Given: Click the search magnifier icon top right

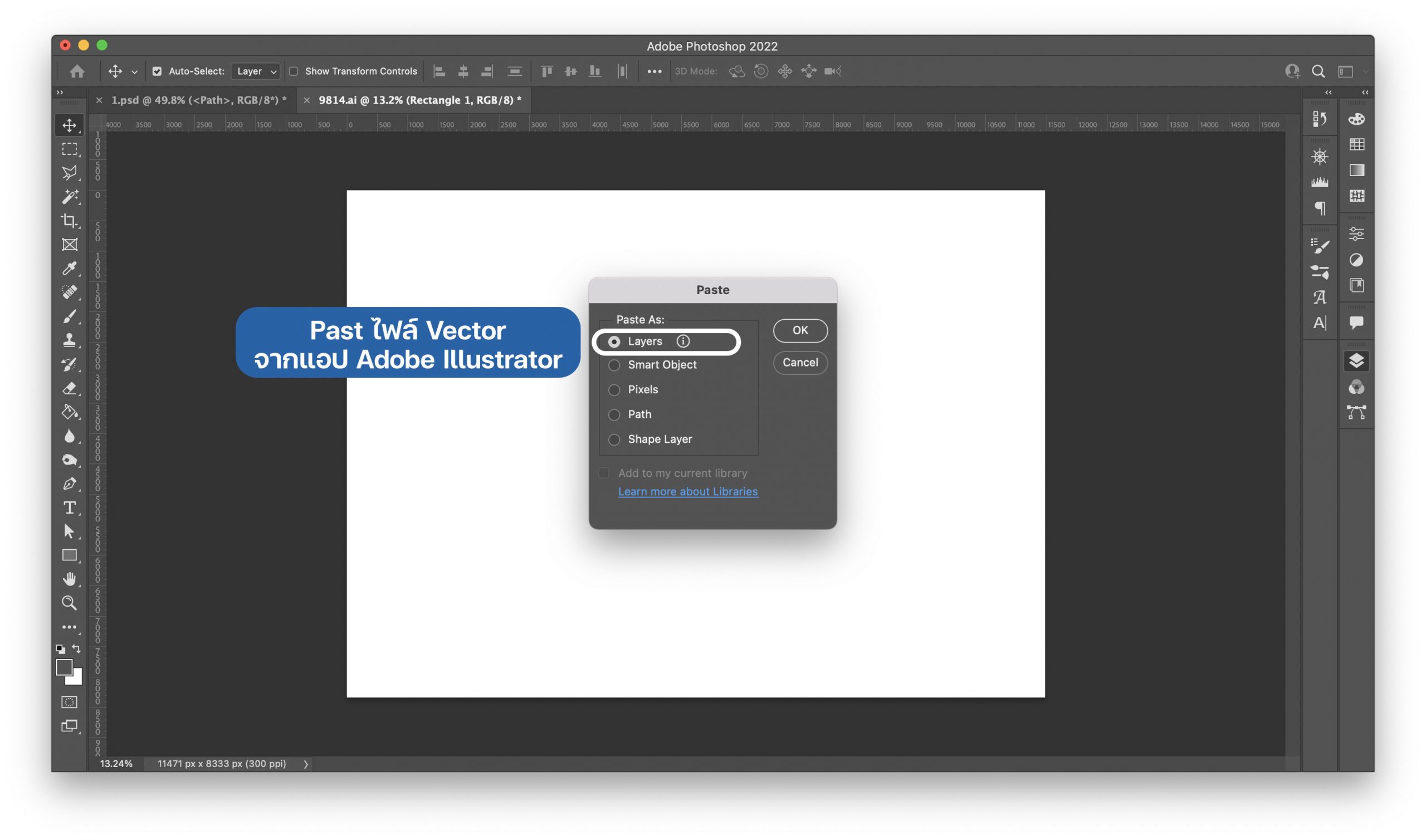Looking at the screenshot, I should 1318,71.
